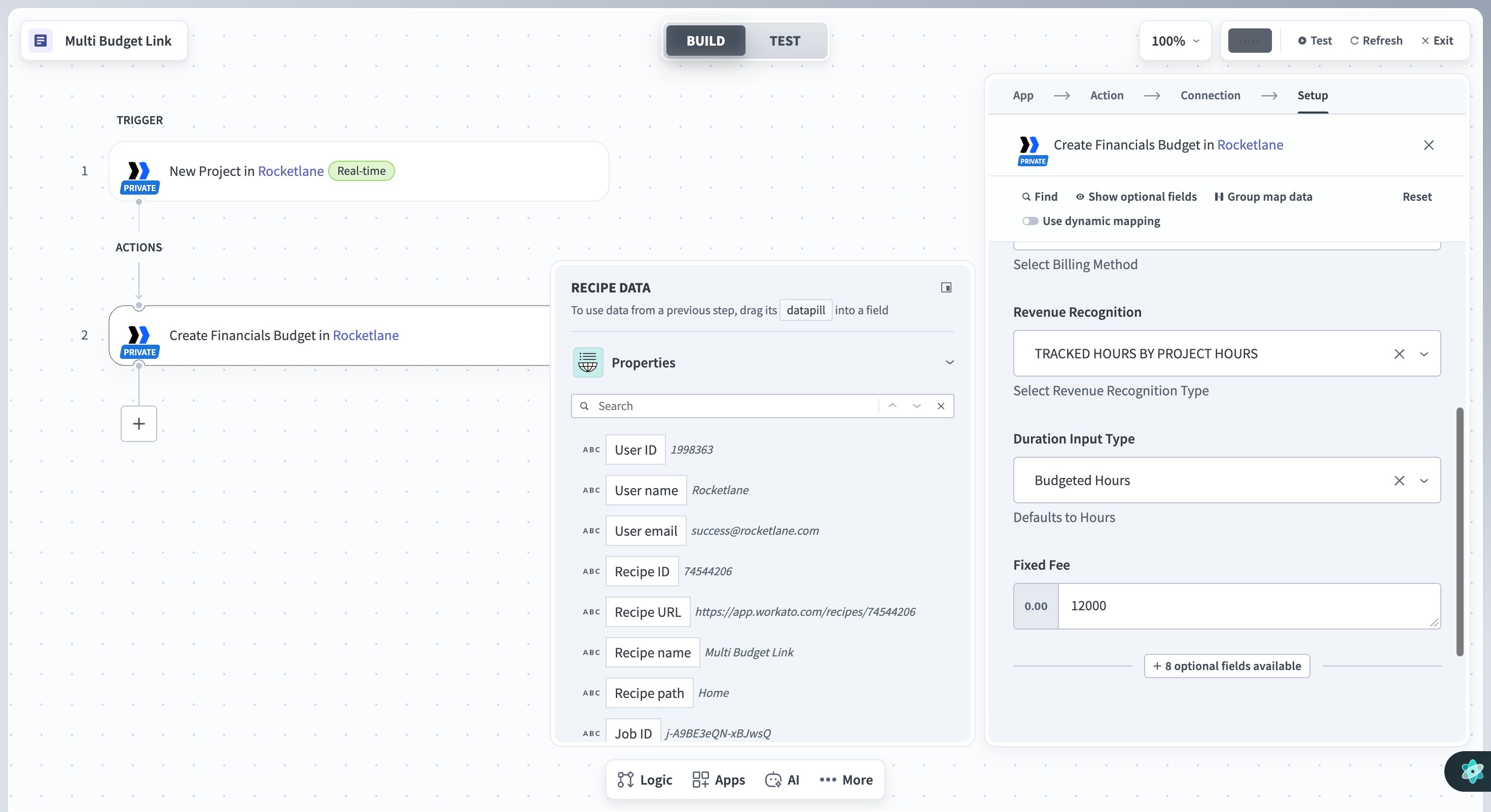Click the Find field search tool
This screenshot has width=1491, height=812.
(1040, 197)
